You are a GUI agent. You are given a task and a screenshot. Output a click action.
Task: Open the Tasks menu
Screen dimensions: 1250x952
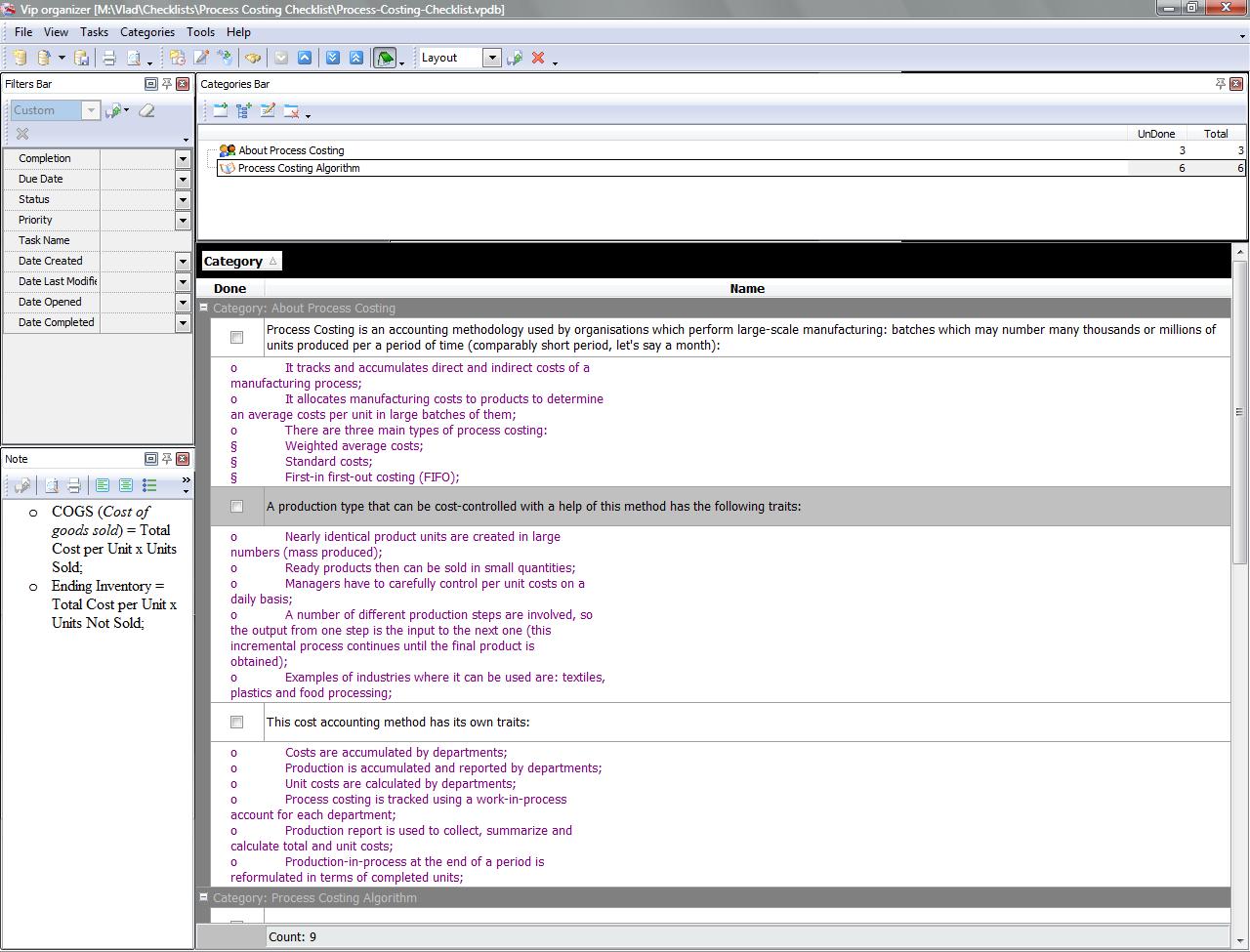click(94, 32)
